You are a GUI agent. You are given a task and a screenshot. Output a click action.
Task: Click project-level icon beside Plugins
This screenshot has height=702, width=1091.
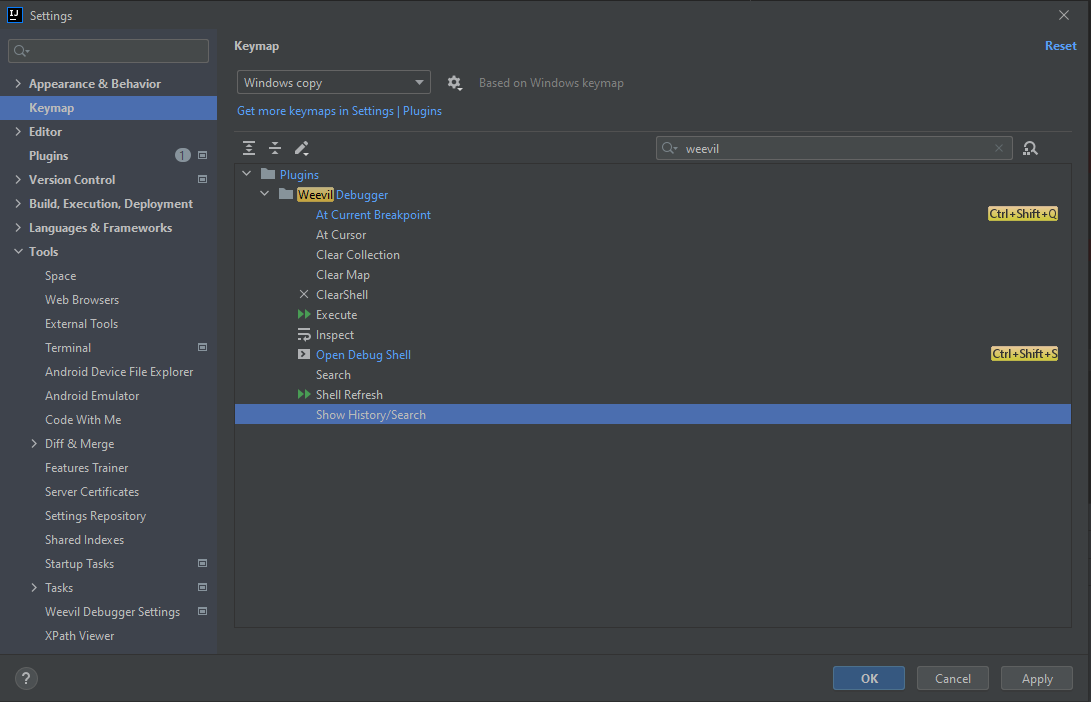coord(202,155)
